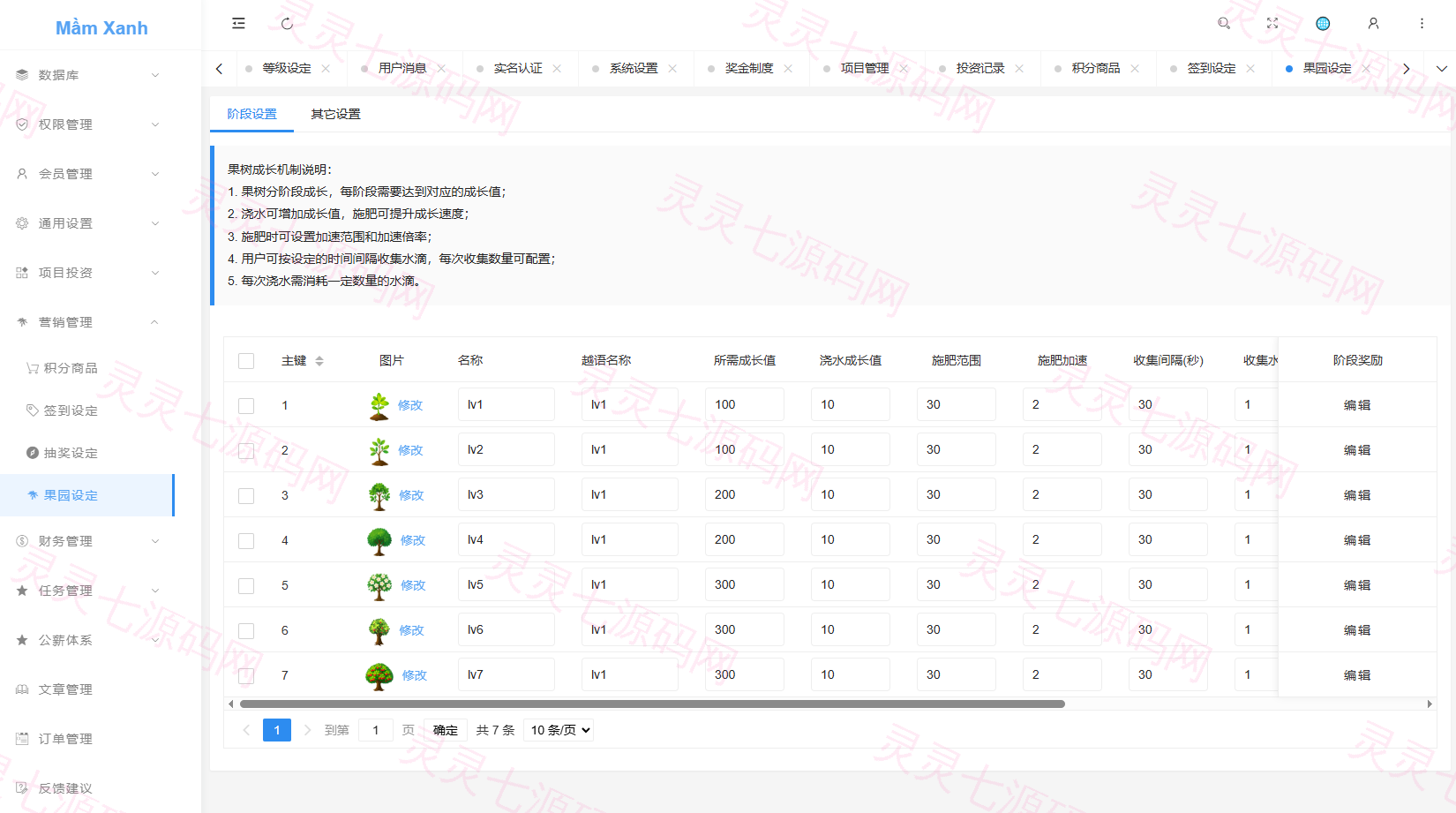Screen dimensions: 1456x813
Task: Click the tree image in row 4
Action: pos(379,541)
